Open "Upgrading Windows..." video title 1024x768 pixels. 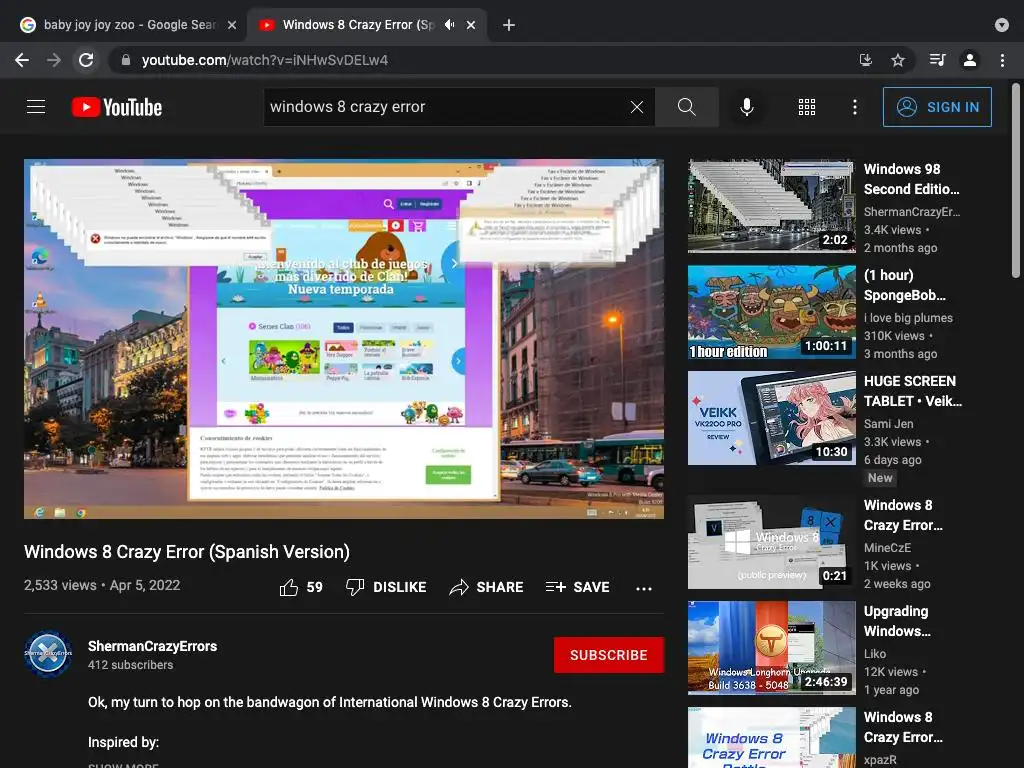(897, 621)
